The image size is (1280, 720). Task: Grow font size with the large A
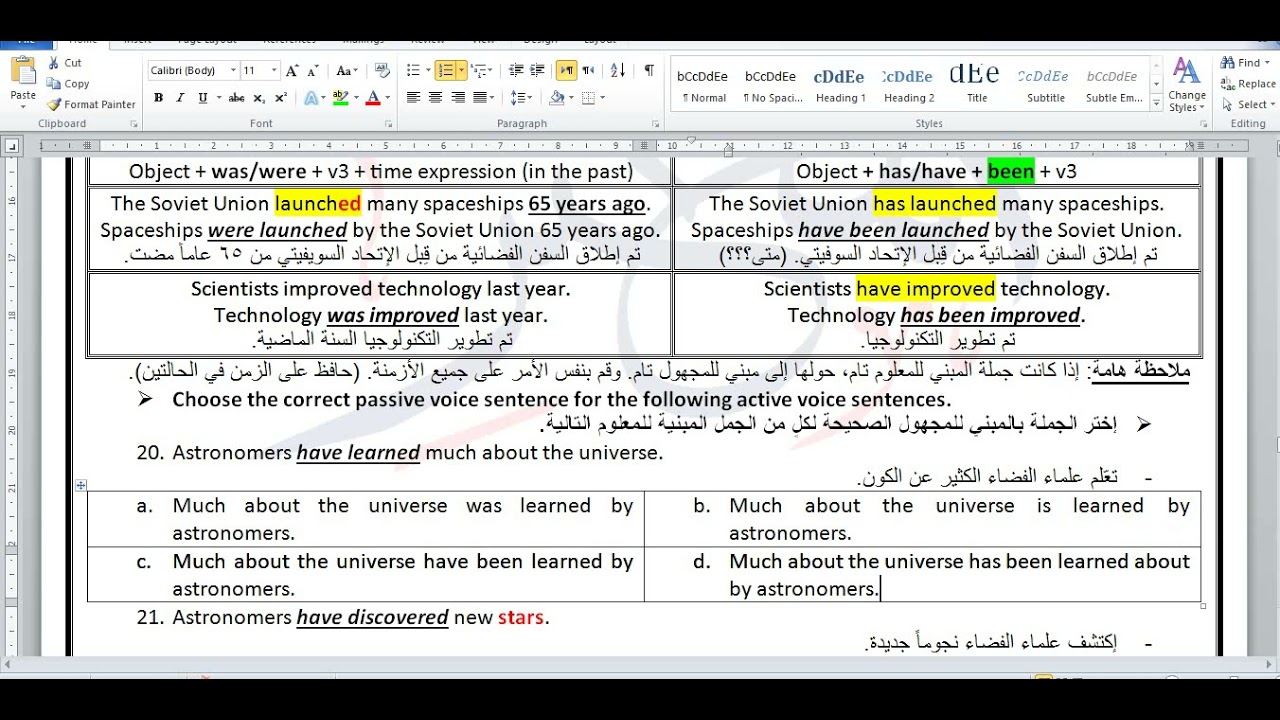click(292, 71)
